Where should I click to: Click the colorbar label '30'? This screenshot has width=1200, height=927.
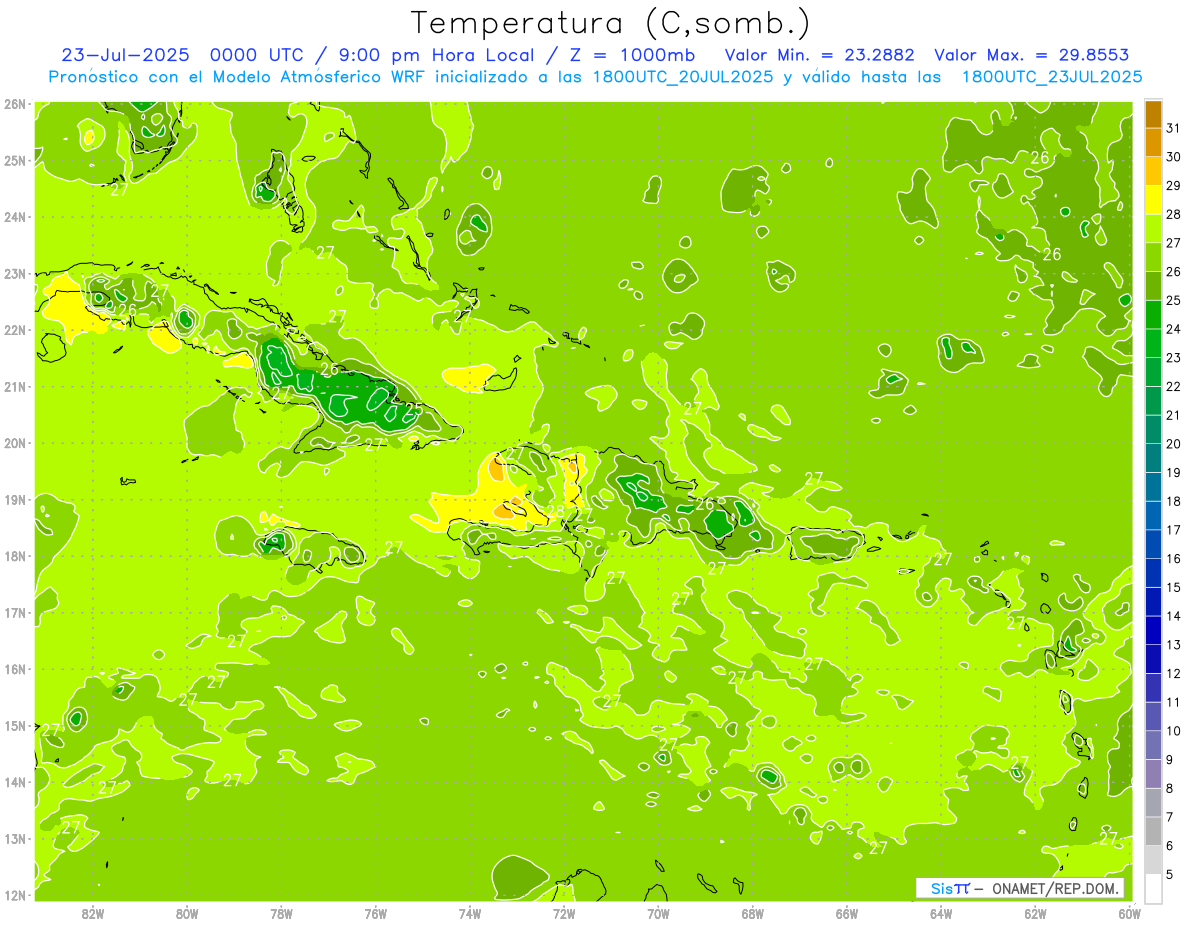tap(1174, 156)
